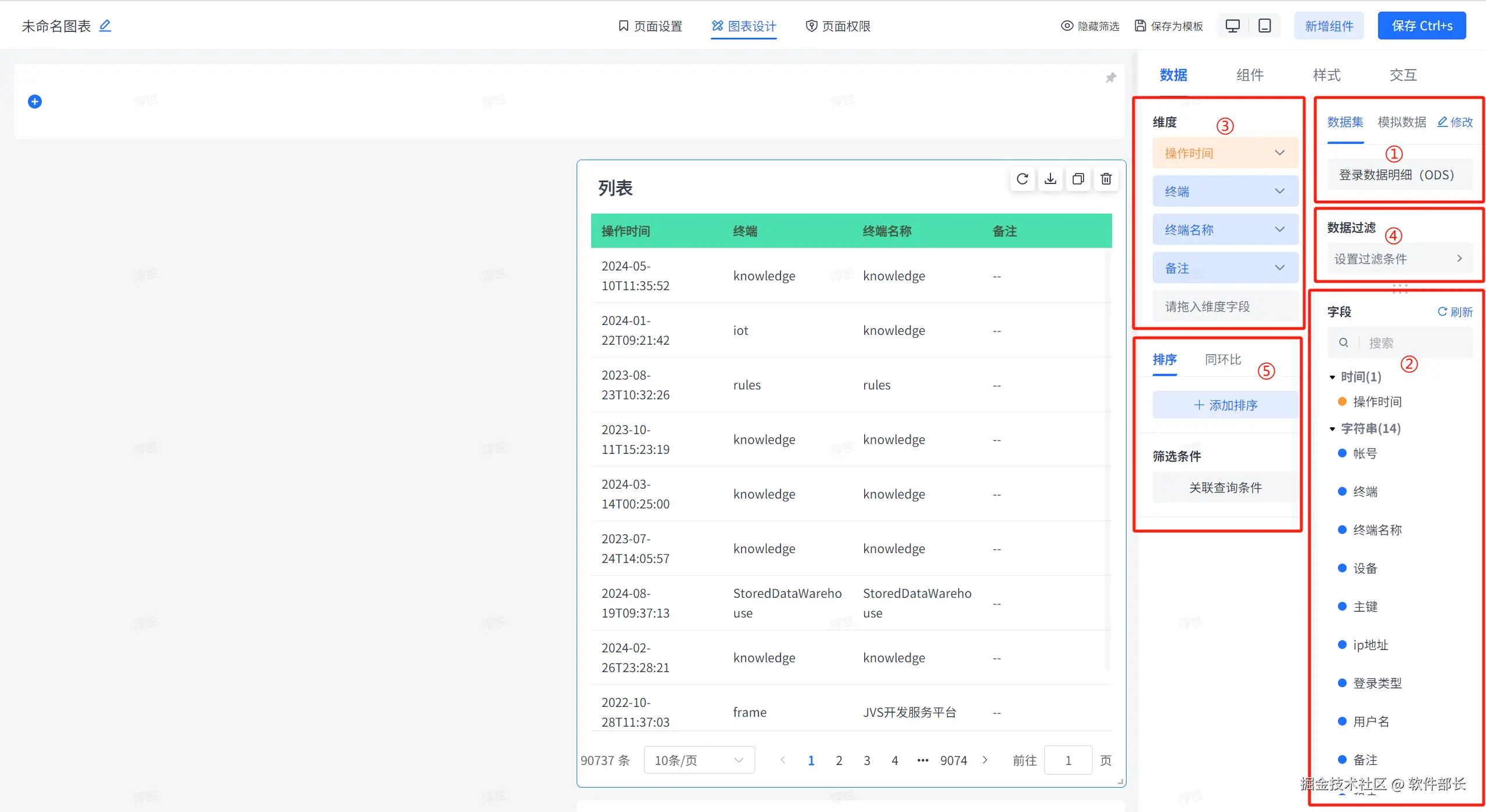Click the copy icon on list widget
The image size is (1486, 812).
1078,179
